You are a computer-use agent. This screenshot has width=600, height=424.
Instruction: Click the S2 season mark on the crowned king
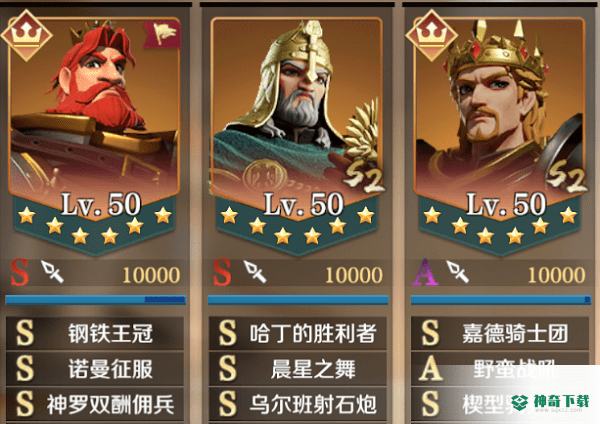pyautogui.click(x=567, y=177)
